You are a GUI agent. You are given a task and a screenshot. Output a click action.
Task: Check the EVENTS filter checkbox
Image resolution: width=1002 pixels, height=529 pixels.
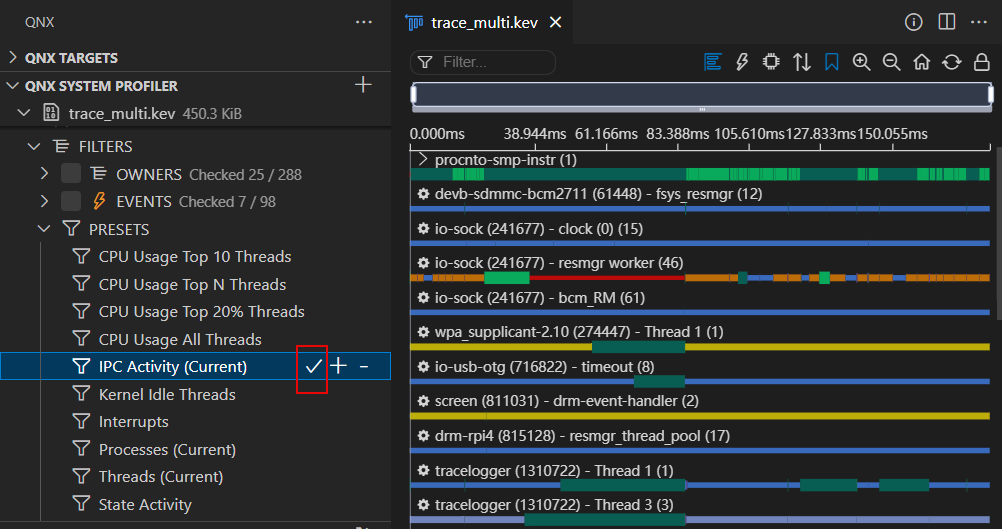point(71,201)
